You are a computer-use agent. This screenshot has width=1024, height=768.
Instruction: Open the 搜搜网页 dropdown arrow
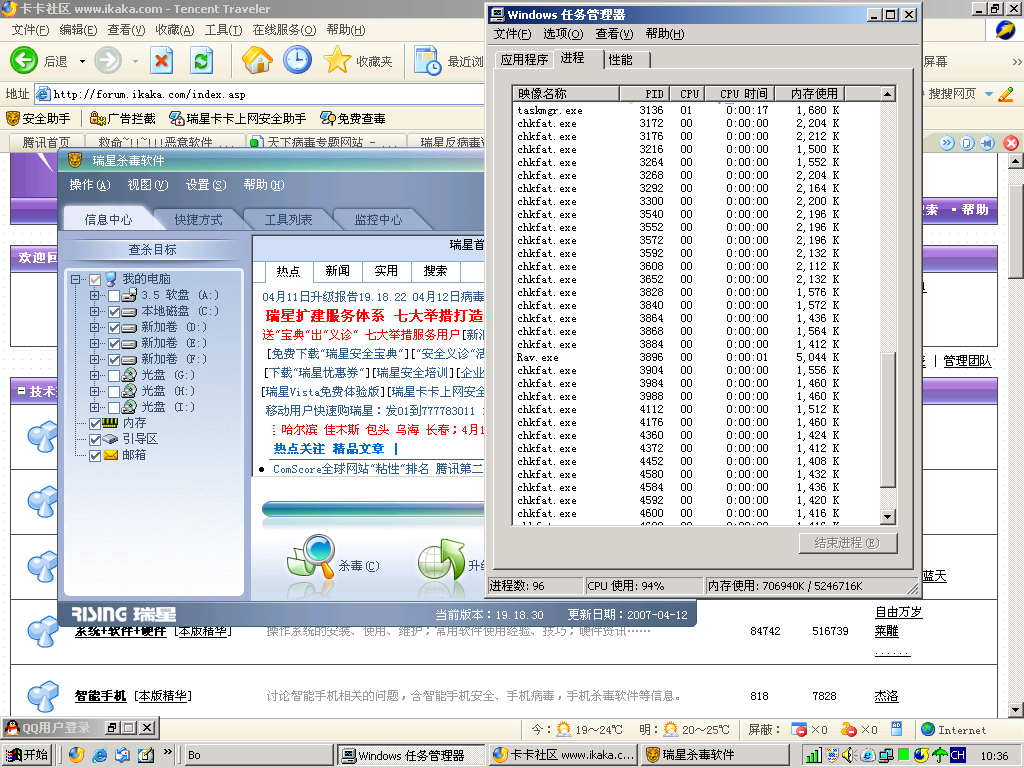pos(989,94)
